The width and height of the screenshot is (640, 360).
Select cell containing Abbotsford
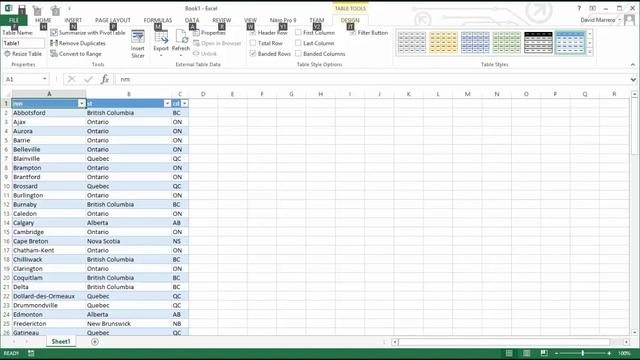click(x=49, y=113)
